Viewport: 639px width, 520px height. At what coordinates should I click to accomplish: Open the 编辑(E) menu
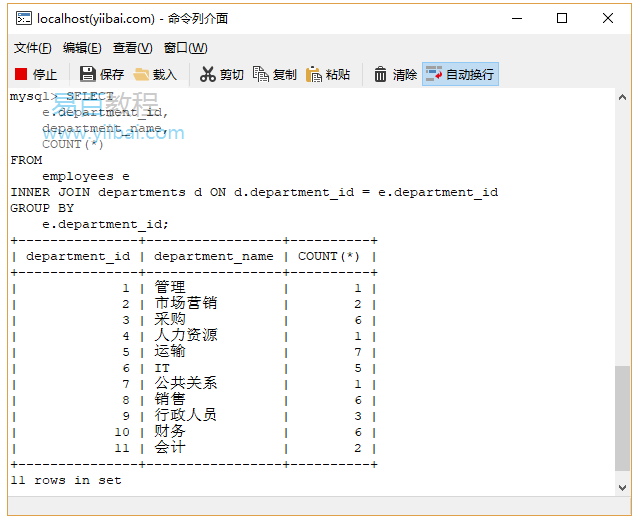pyautogui.click(x=82, y=48)
